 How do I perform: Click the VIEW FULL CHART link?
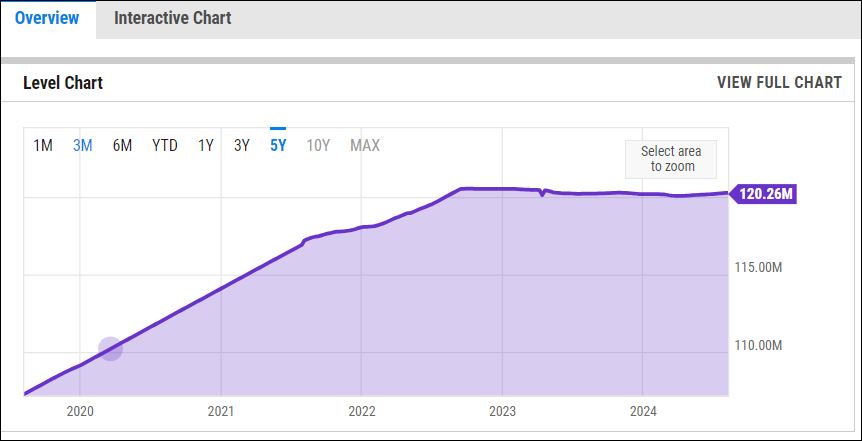[x=779, y=82]
